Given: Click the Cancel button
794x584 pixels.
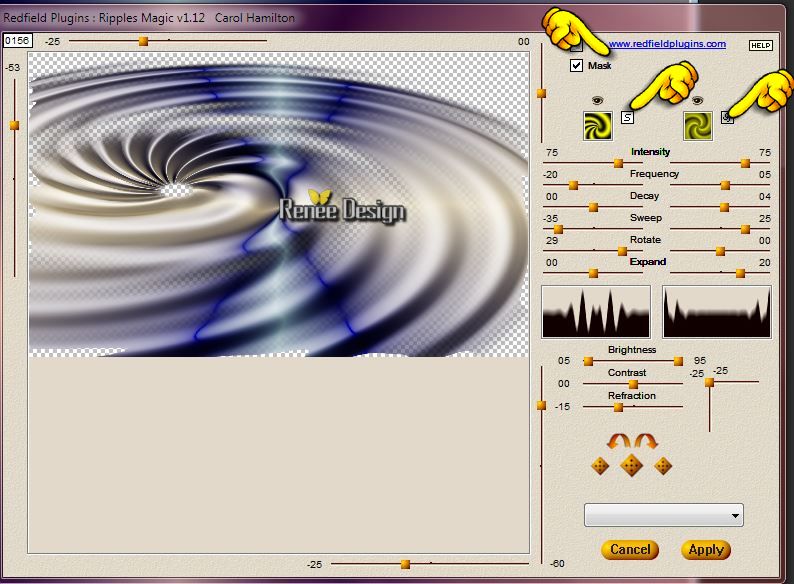Looking at the screenshot, I should tap(630, 550).
